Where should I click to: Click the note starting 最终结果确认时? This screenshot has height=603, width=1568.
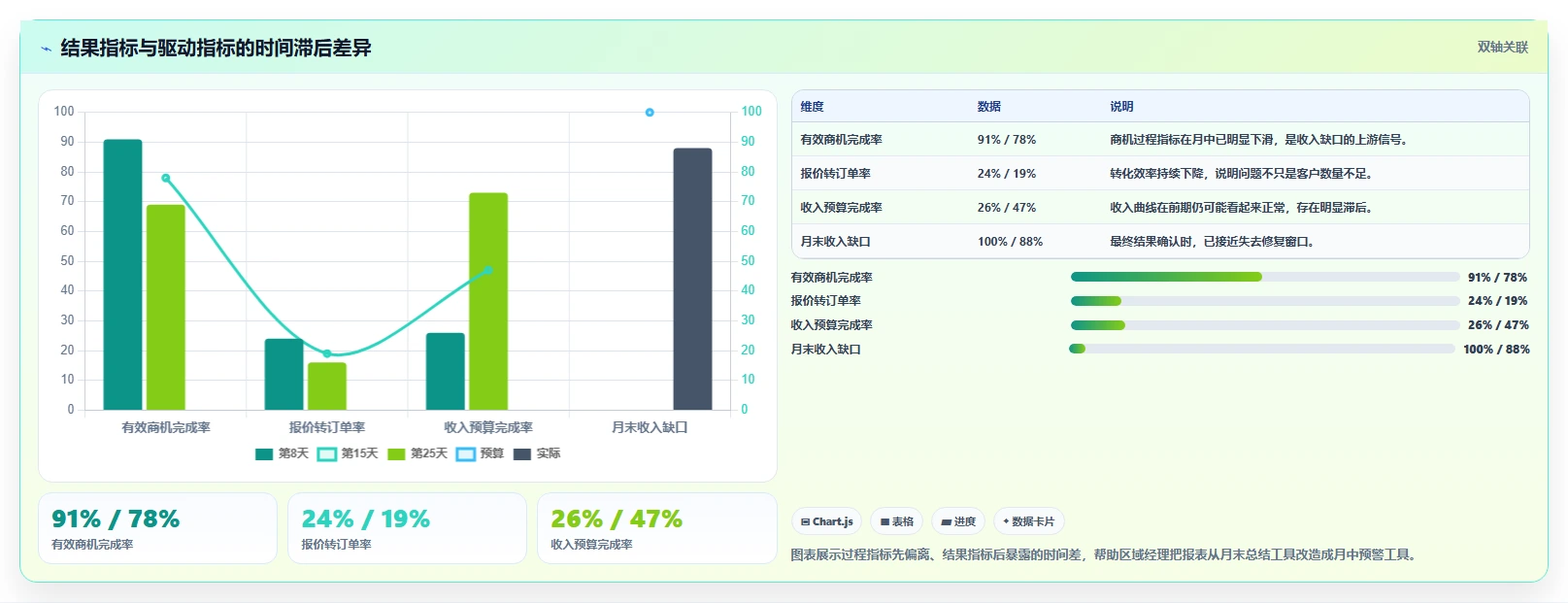point(1212,242)
